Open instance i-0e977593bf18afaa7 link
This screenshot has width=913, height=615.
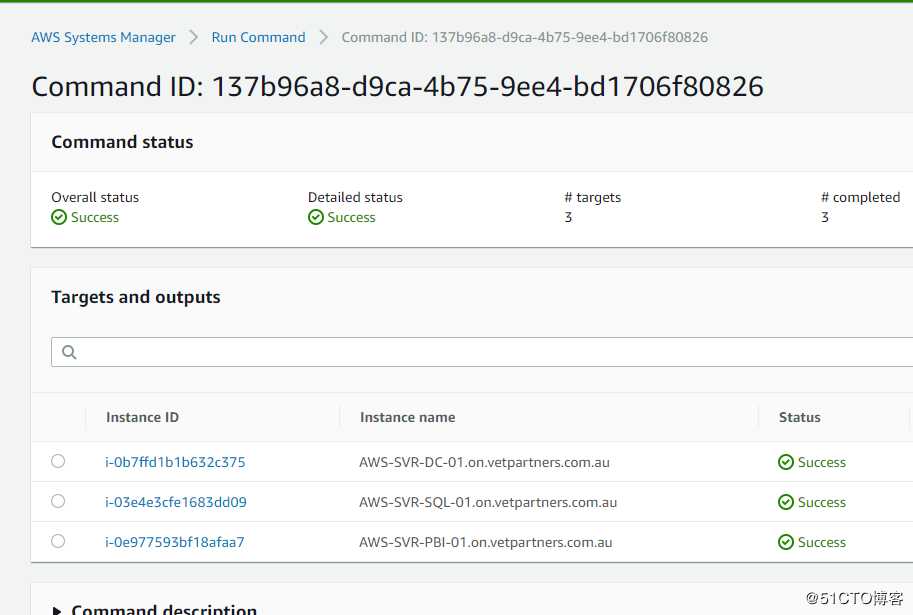175,542
